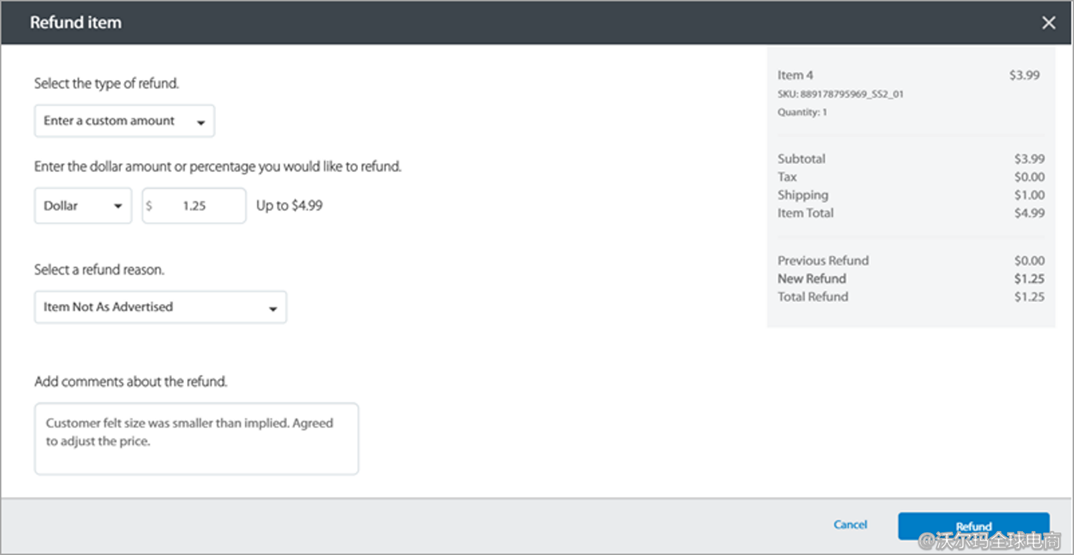Click the Previous Refund label
Image resolution: width=1074 pixels, height=555 pixels.
click(x=823, y=261)
